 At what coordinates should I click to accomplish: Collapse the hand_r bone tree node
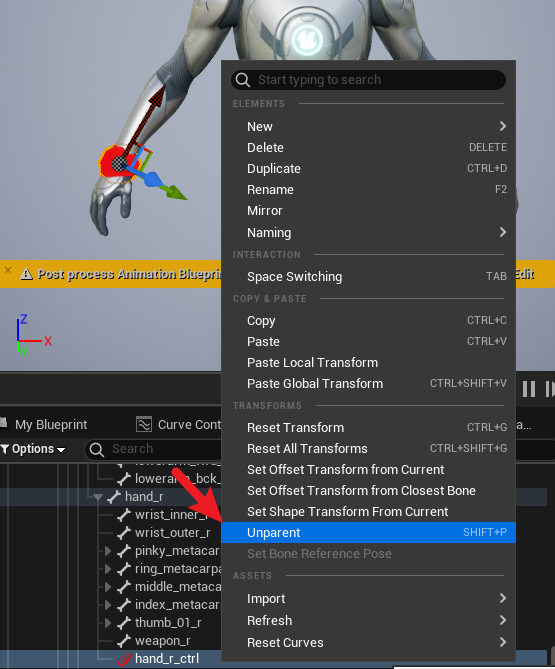click(98, 497)
